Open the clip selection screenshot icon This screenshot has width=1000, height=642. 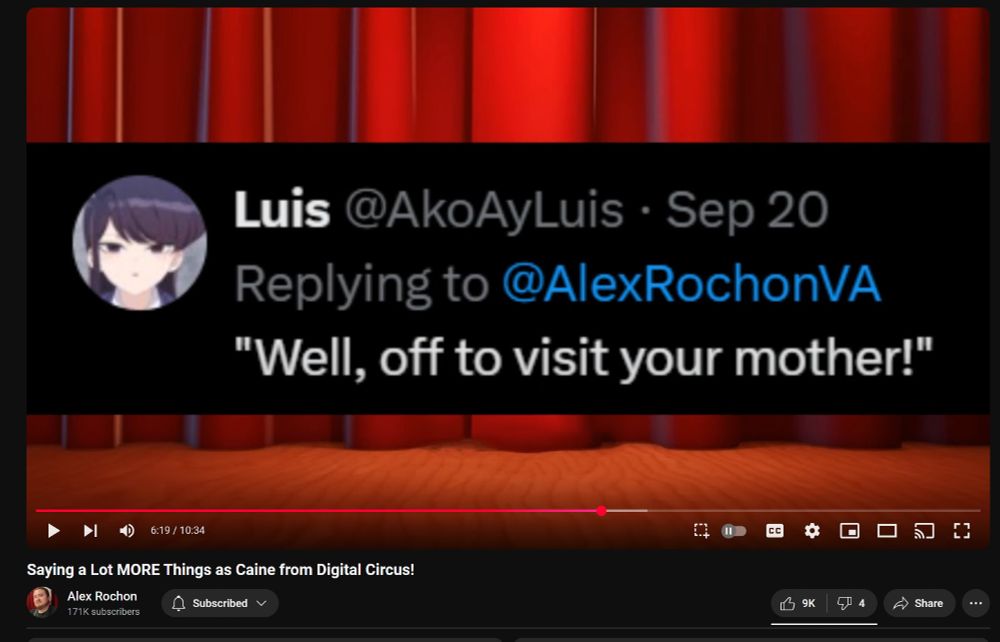pyautogui.click(x=701, y=530)
